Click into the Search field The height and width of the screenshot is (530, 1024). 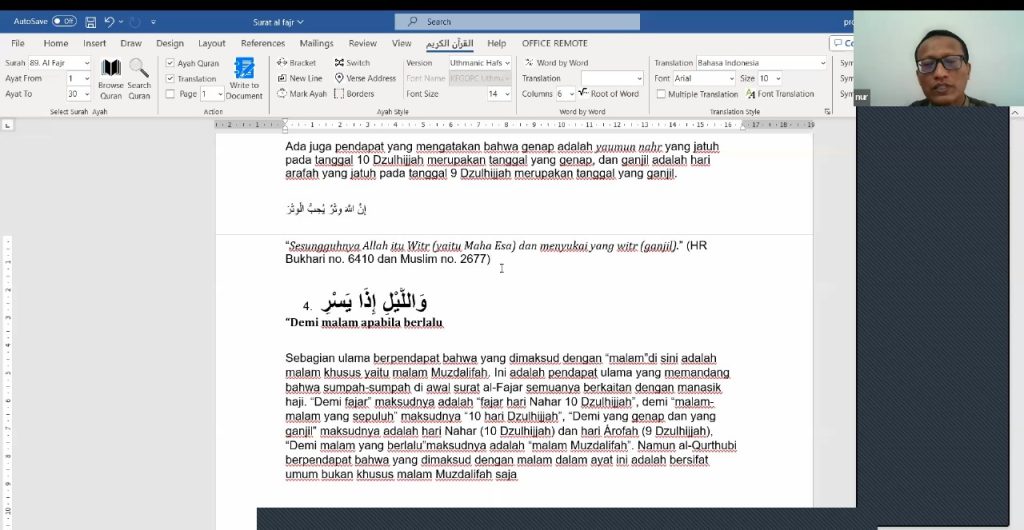pyautogui.click(x=517, y=22)
